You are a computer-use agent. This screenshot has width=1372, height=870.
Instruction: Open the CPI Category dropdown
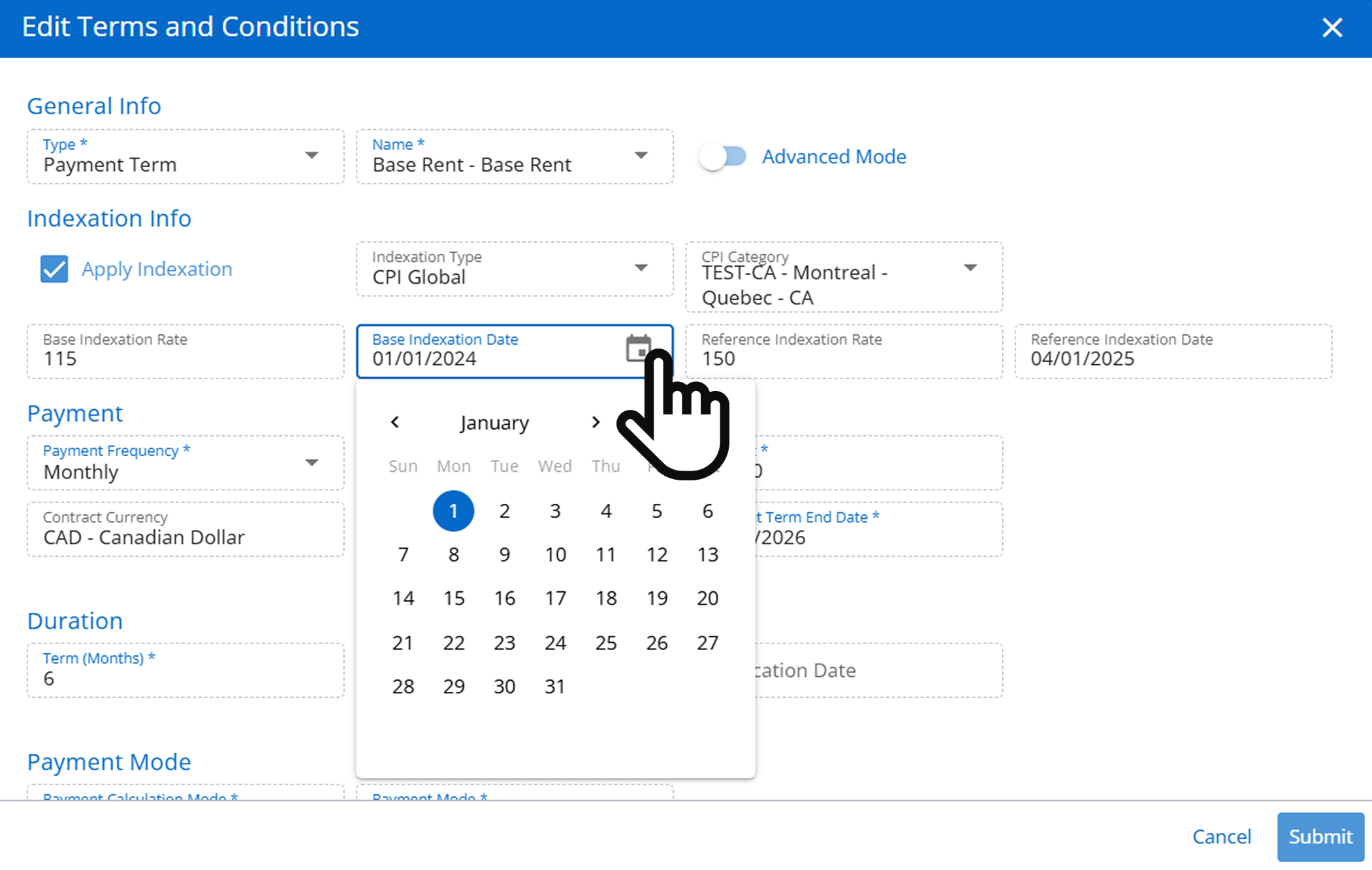[970, 268]
